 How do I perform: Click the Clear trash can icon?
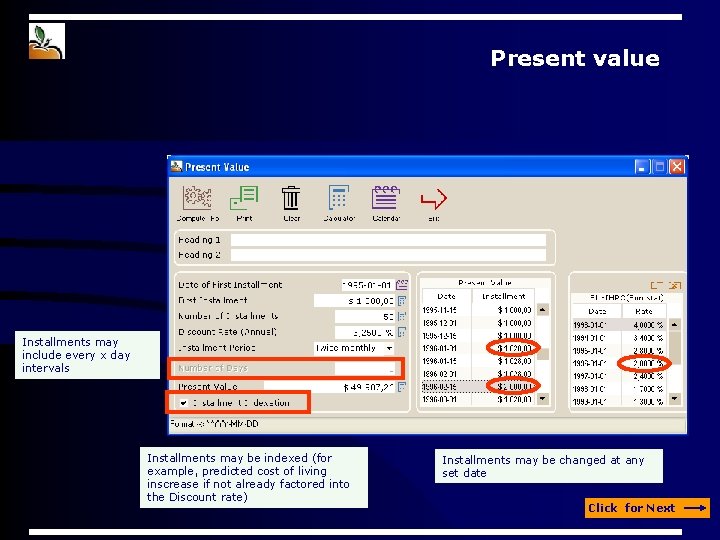(291, 198)
